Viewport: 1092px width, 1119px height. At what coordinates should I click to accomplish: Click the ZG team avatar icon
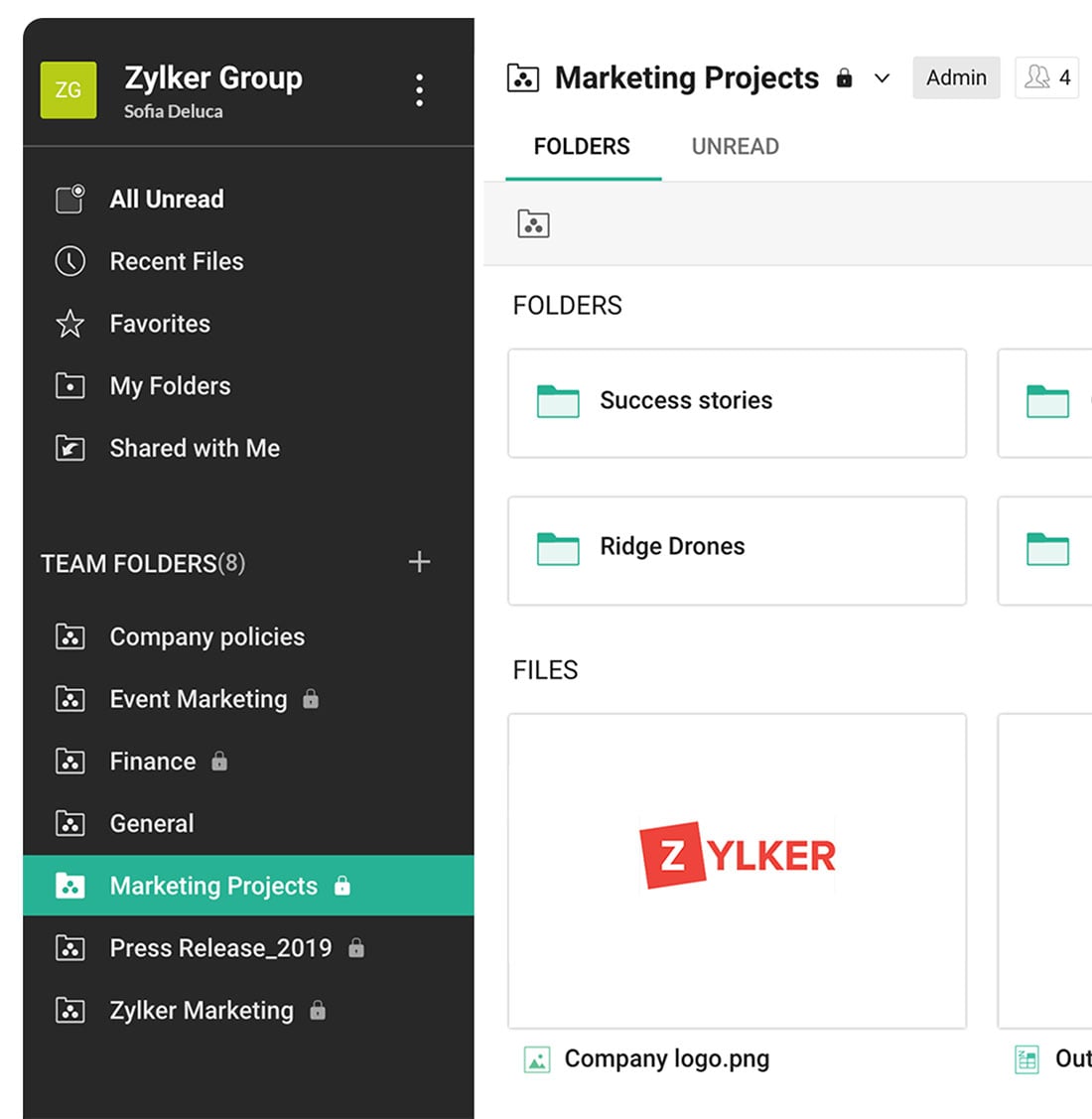(68, 90)
